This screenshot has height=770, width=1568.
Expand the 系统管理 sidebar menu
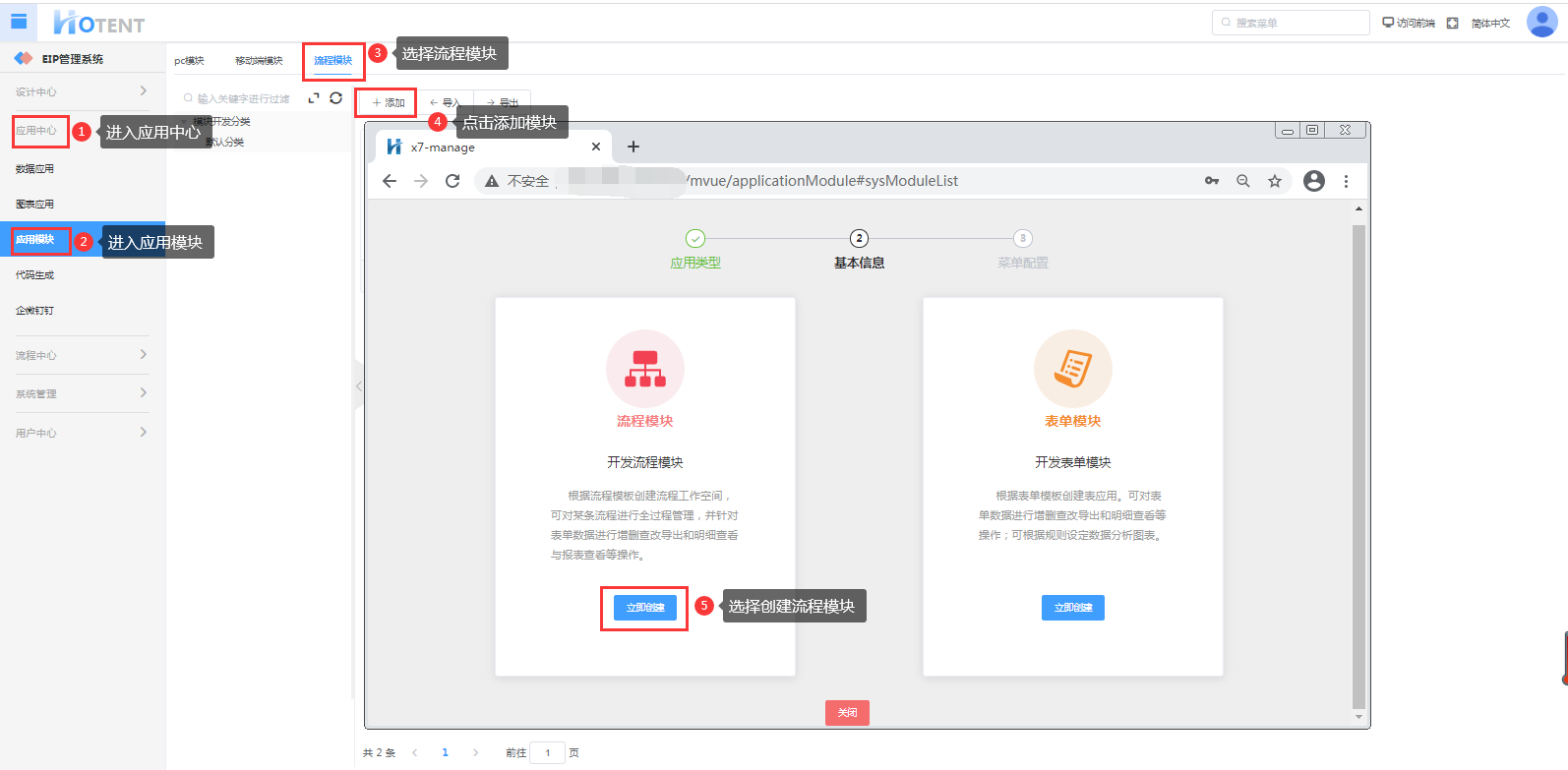(83, 393)
